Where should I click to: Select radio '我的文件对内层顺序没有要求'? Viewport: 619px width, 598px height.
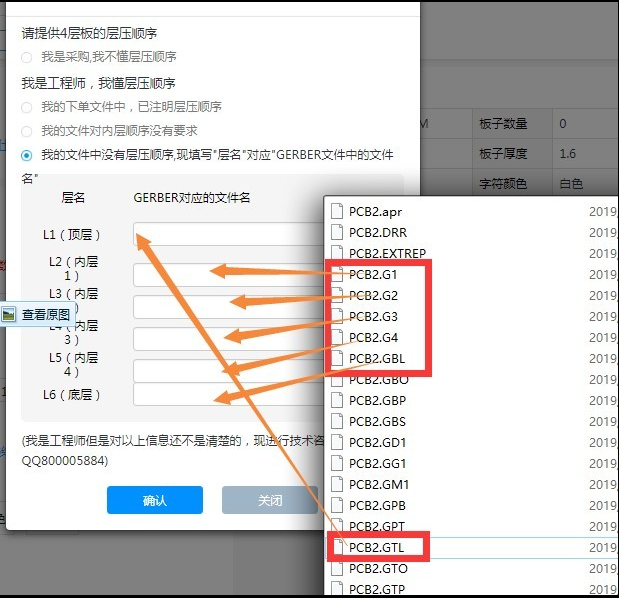(26, 131)
